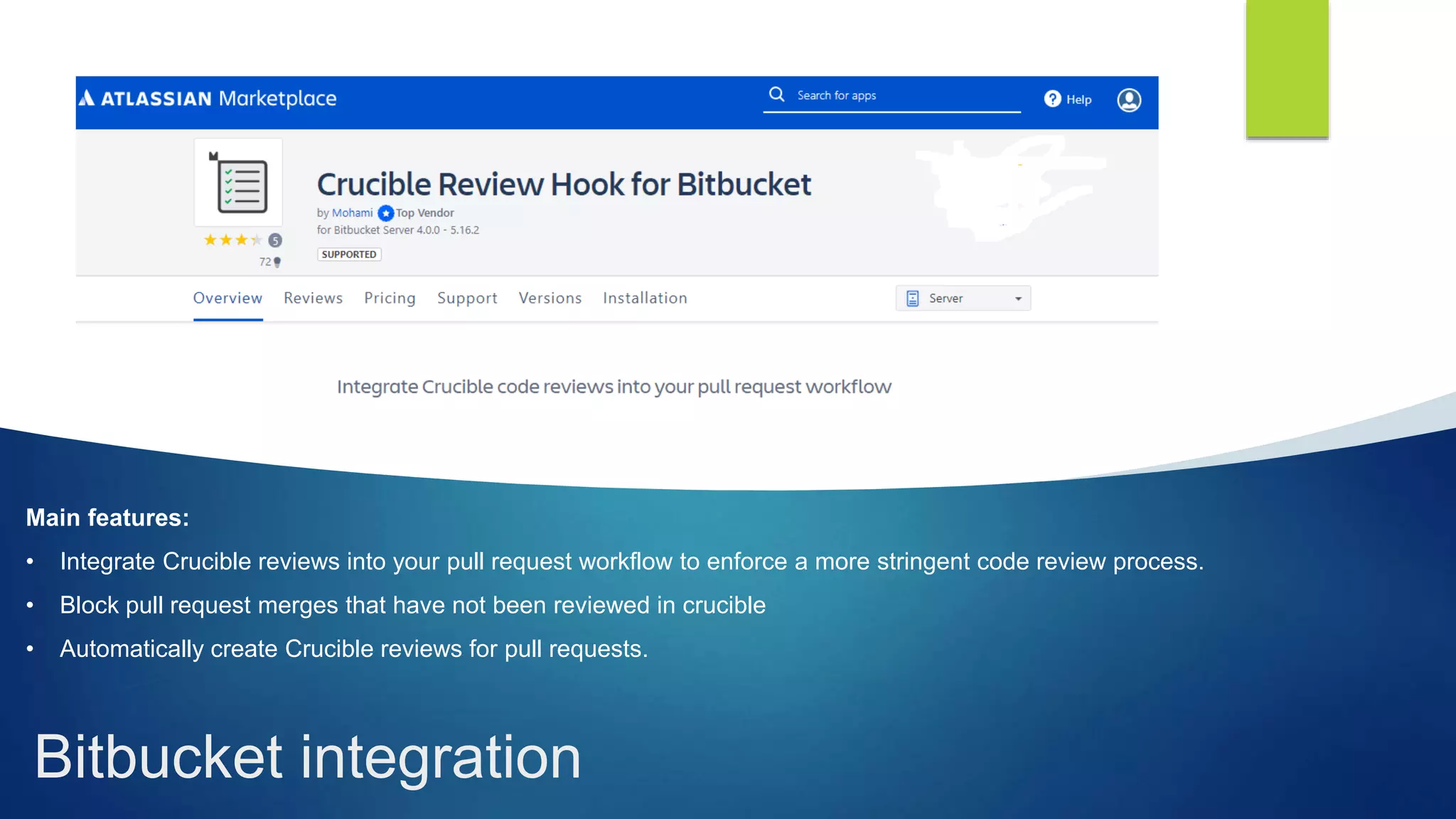The width and height of the screenshot is (1456, 819).
Task: Switch to the Overview tab
Action: [x=227, y=299]
